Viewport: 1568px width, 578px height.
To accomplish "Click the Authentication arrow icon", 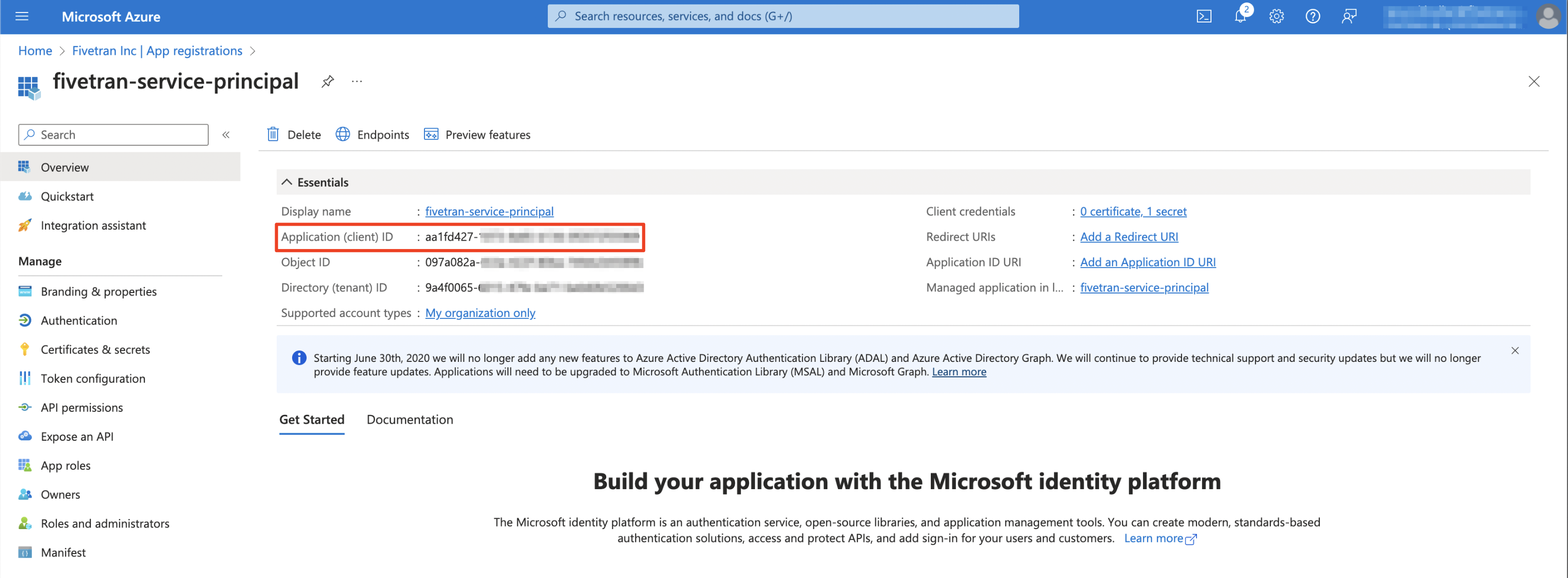I will coord(25,320).
